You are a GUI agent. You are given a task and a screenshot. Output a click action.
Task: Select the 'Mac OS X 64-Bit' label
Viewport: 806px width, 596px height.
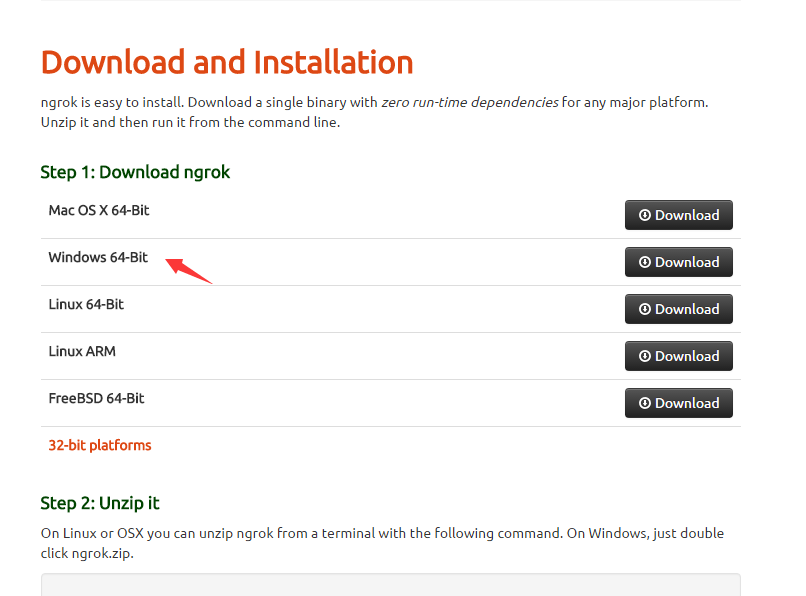click(99, 210)
